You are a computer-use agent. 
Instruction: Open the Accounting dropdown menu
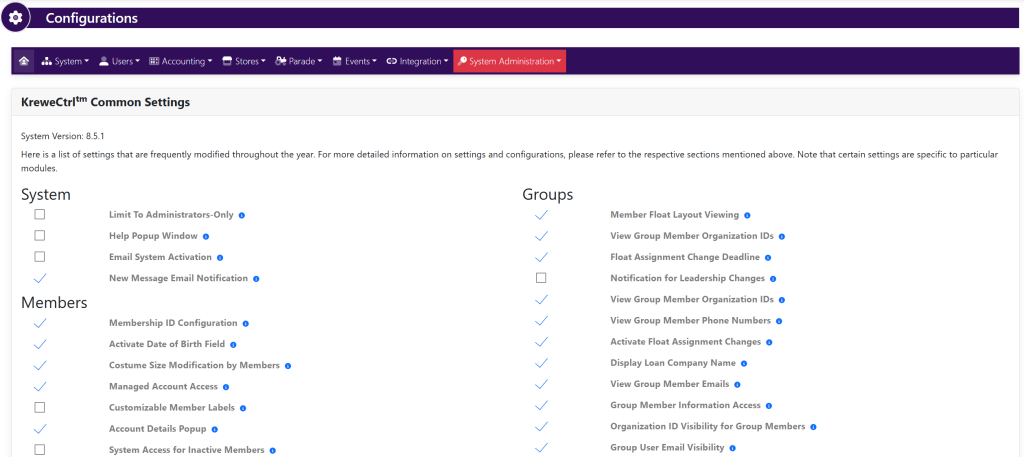coord(180,61)
